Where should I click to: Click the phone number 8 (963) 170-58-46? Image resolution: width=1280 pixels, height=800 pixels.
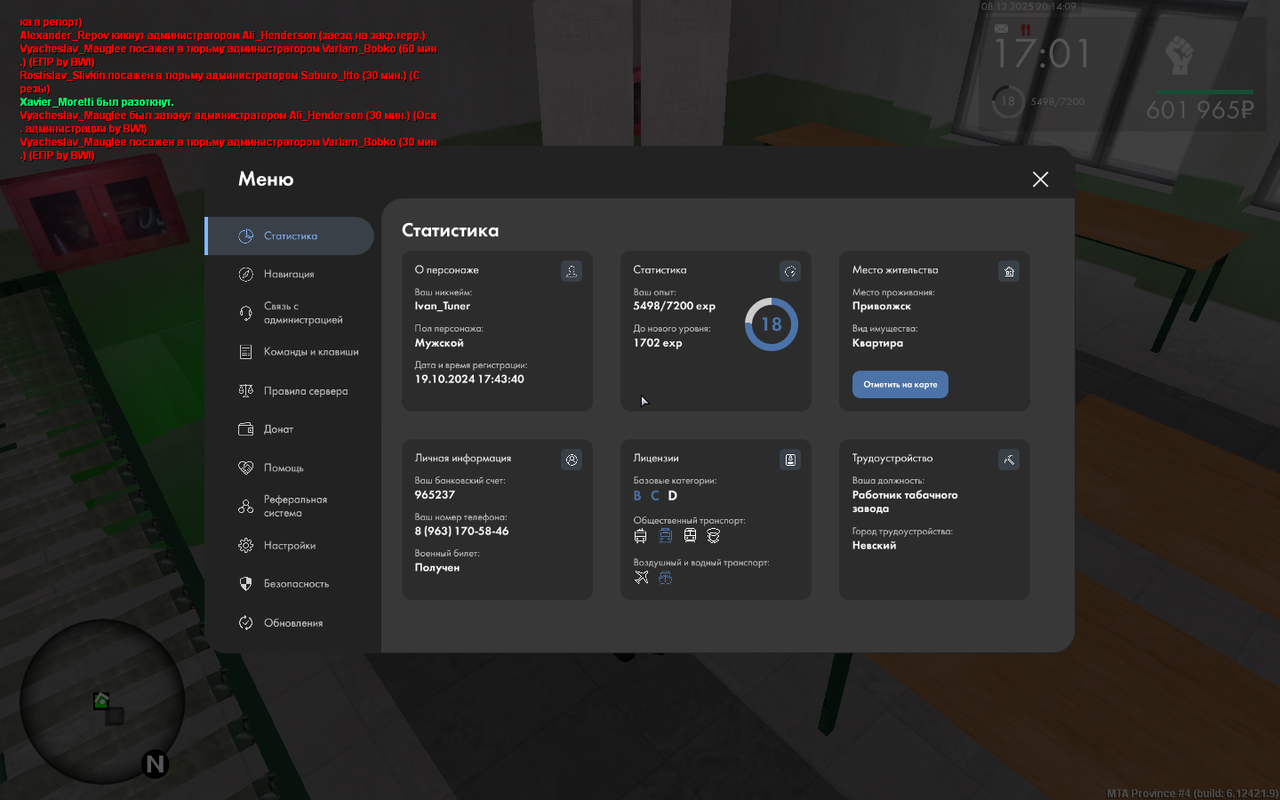point(462,531)
